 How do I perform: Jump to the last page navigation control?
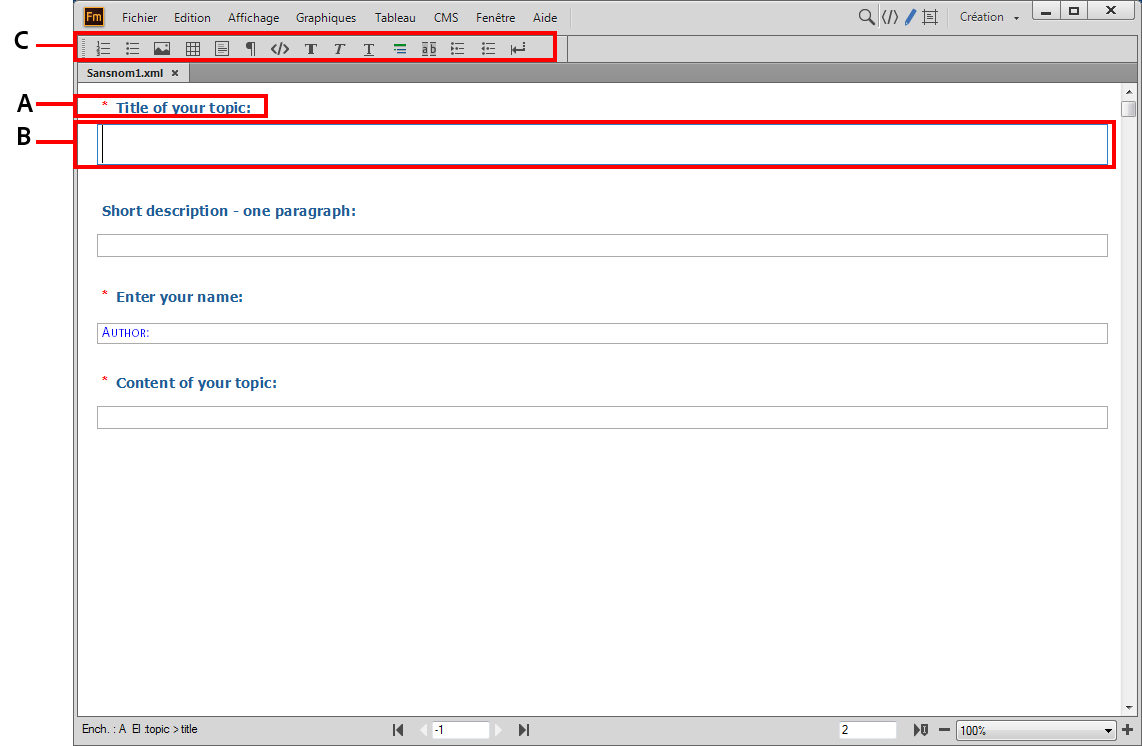pyautogui.click(x=523, y=729)
